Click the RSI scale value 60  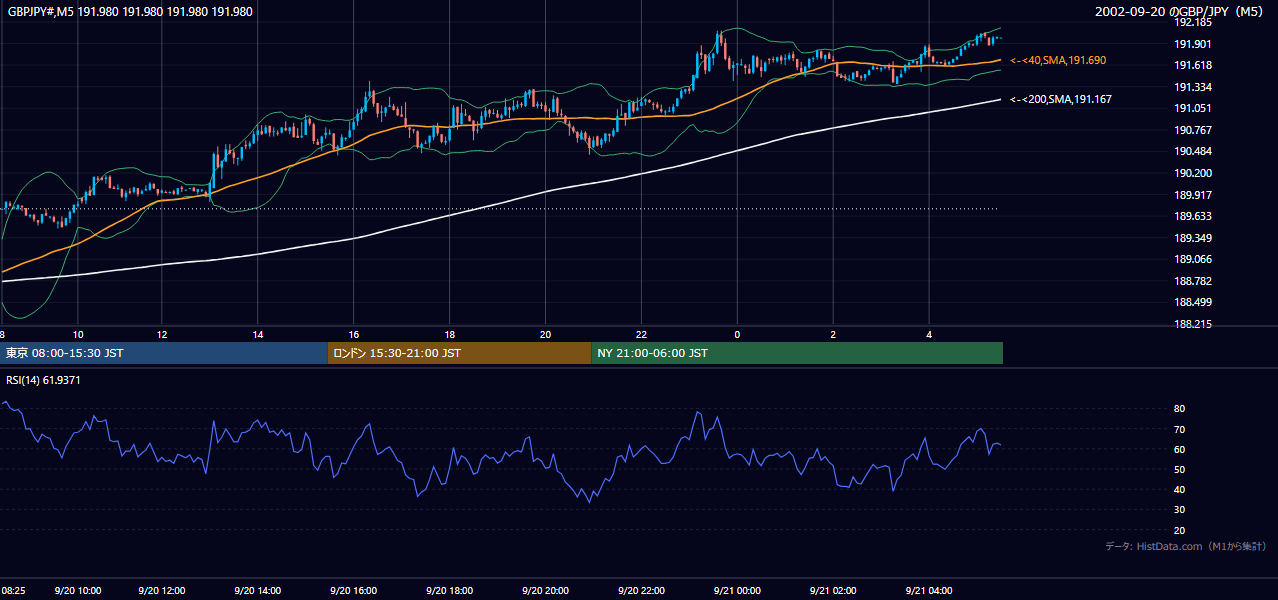coord(1180,449)
